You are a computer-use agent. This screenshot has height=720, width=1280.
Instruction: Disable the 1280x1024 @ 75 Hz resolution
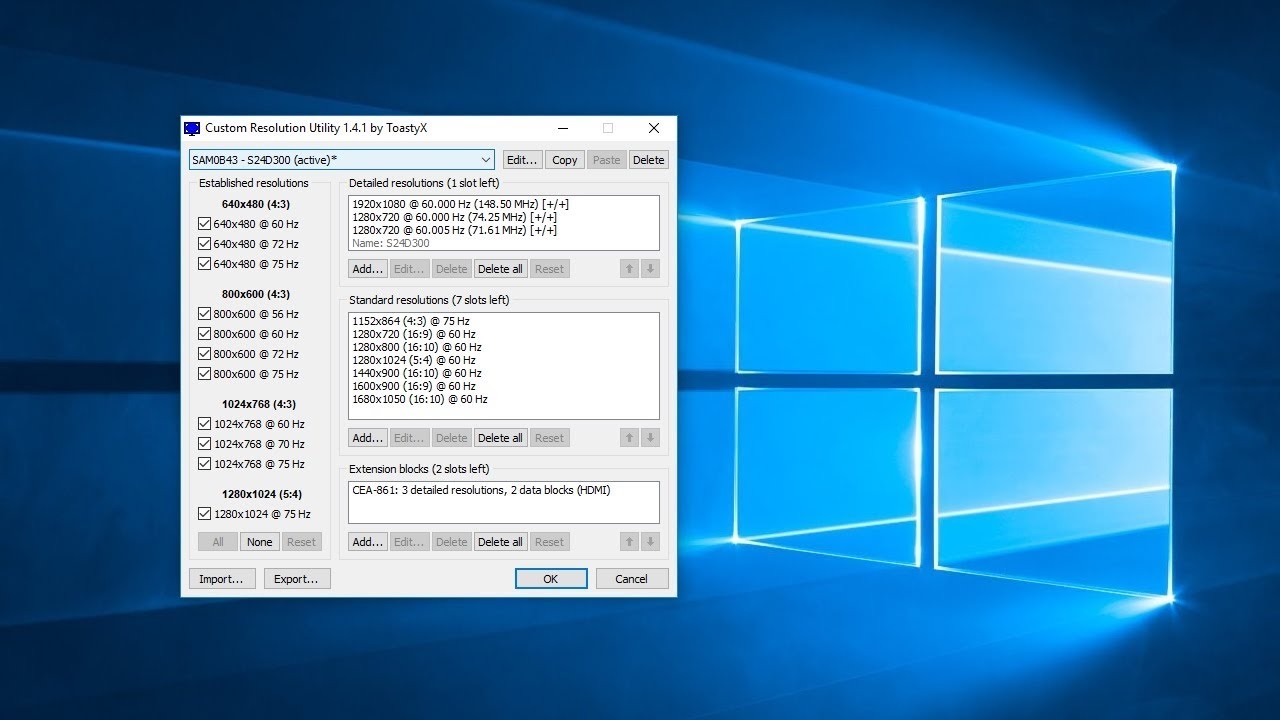(x=205, y=514)
